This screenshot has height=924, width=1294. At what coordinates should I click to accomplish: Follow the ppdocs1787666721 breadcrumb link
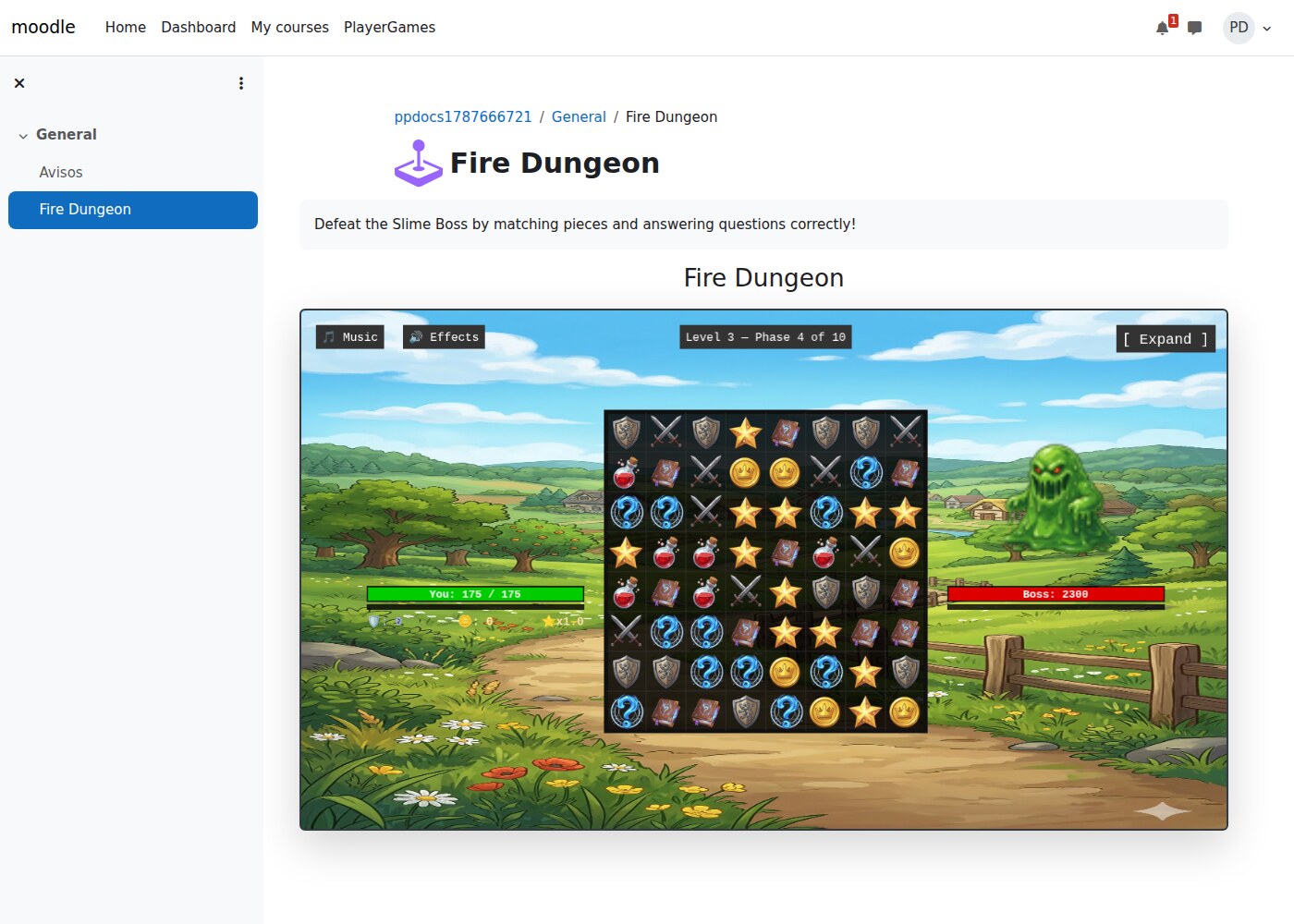coord(463,116)
